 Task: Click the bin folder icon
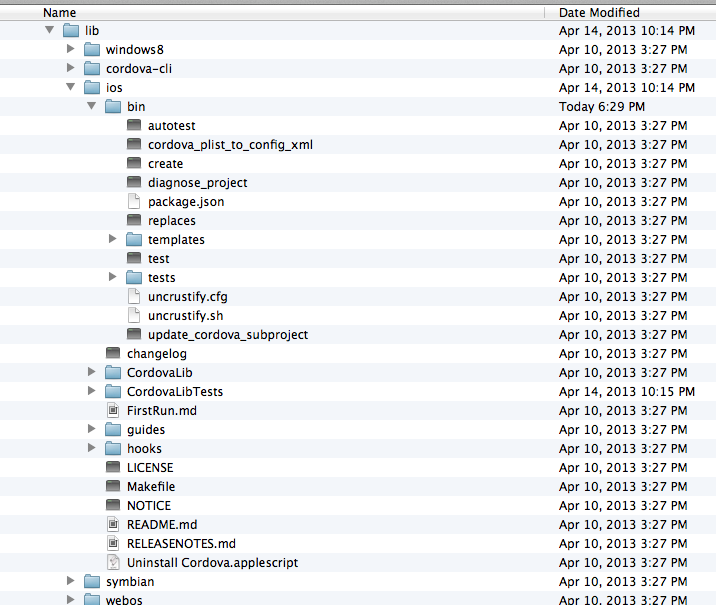point(113,106)
